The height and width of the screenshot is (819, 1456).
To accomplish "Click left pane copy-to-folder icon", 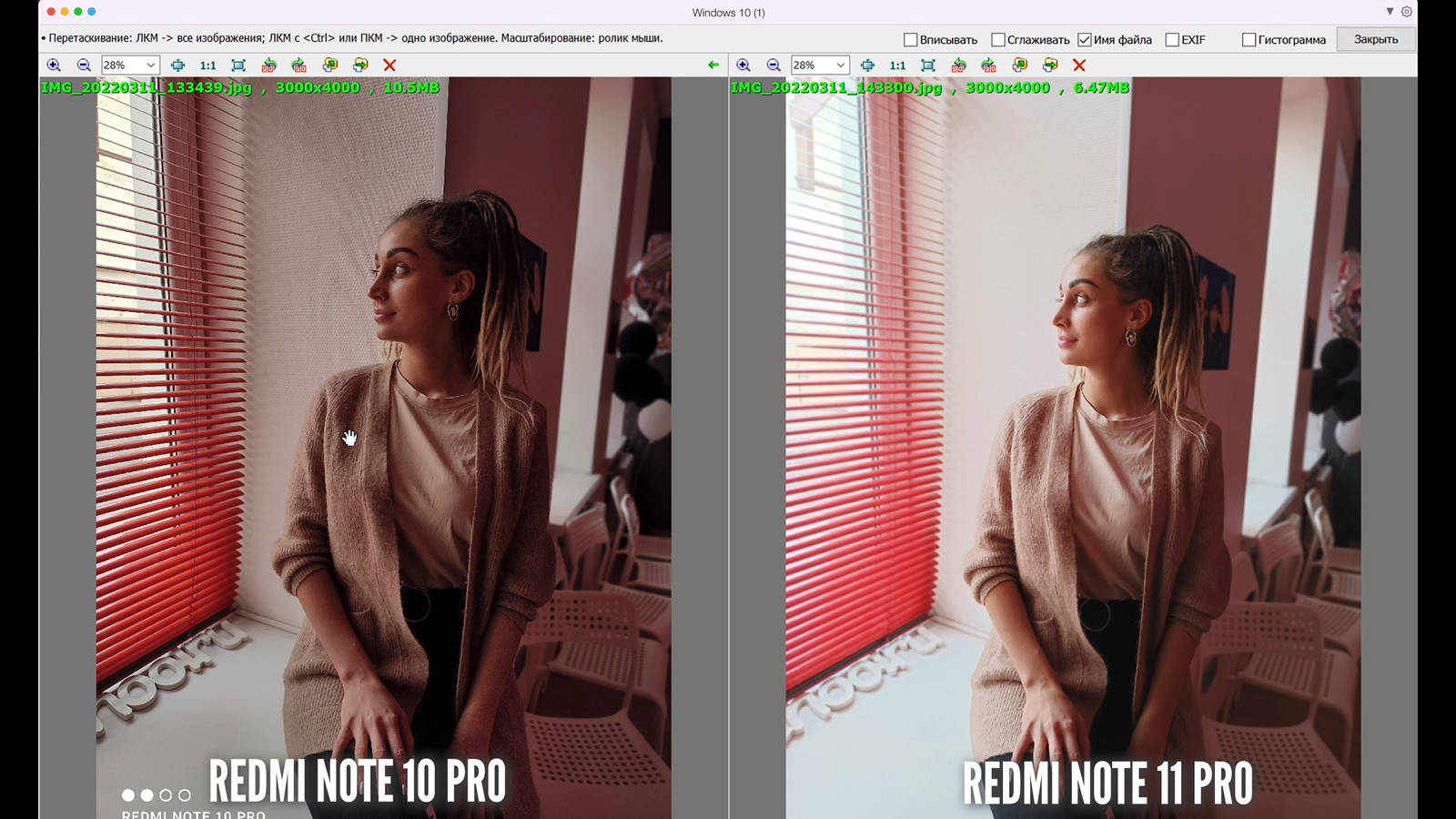I will point(330,66).
